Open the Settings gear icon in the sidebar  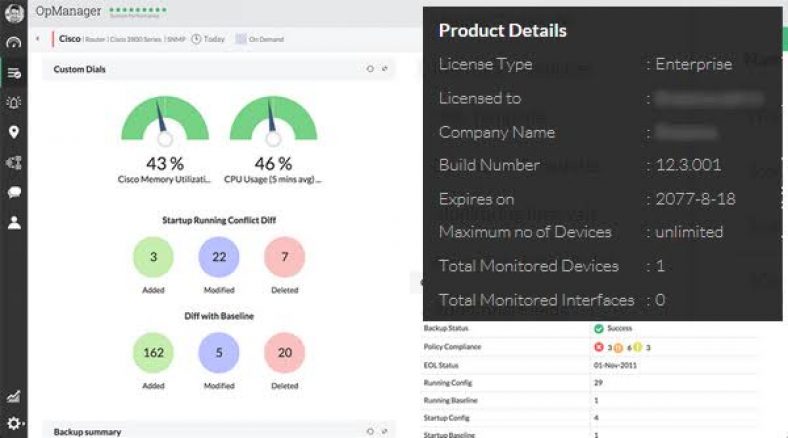pyautogui.click(x=14, y=424)
